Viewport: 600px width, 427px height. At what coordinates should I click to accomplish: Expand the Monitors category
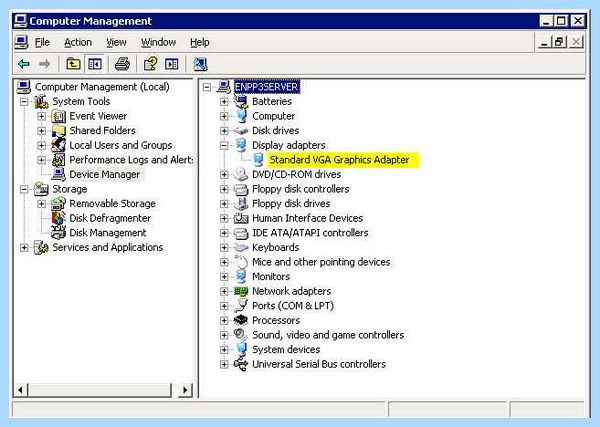click(224, 277)
